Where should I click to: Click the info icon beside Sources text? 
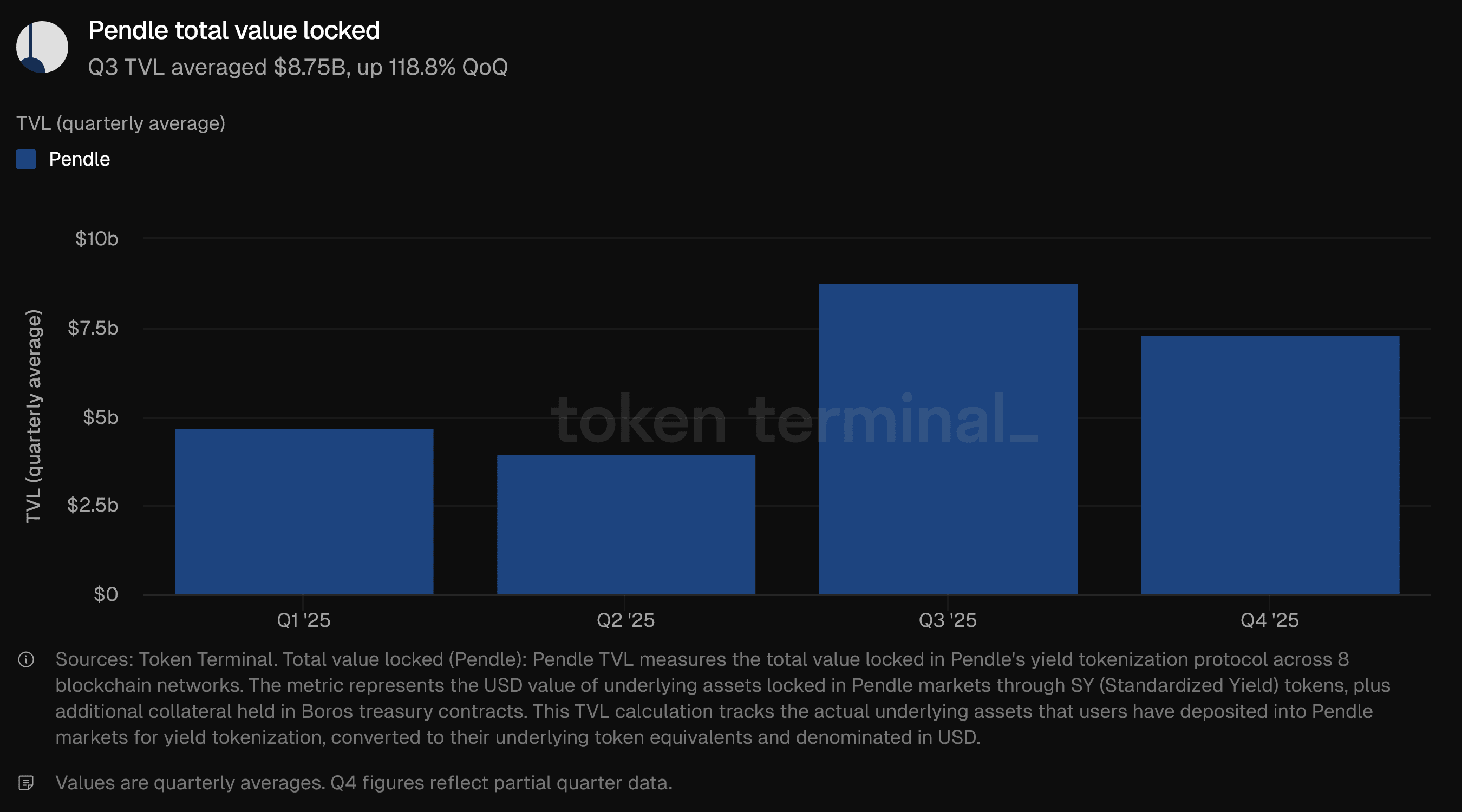pyautogui.click(x=26, y=659)
